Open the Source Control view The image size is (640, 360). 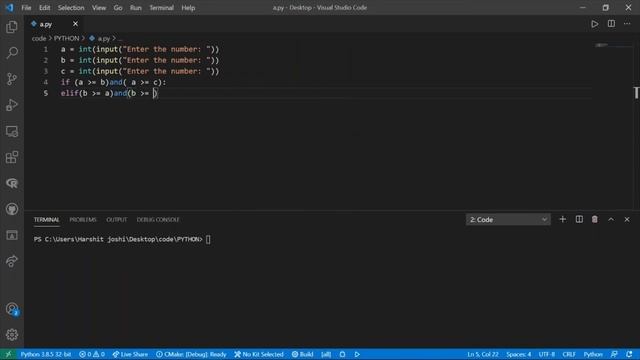(x=12, y=79)
